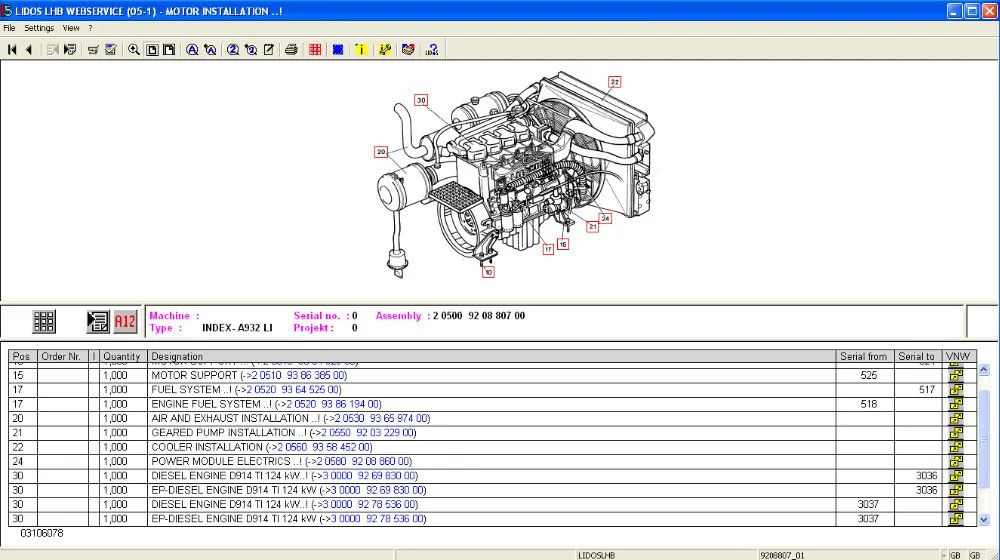Follow link 2 0550 92 03 229 00
The image size is (1000, 560).
[367, 432]
